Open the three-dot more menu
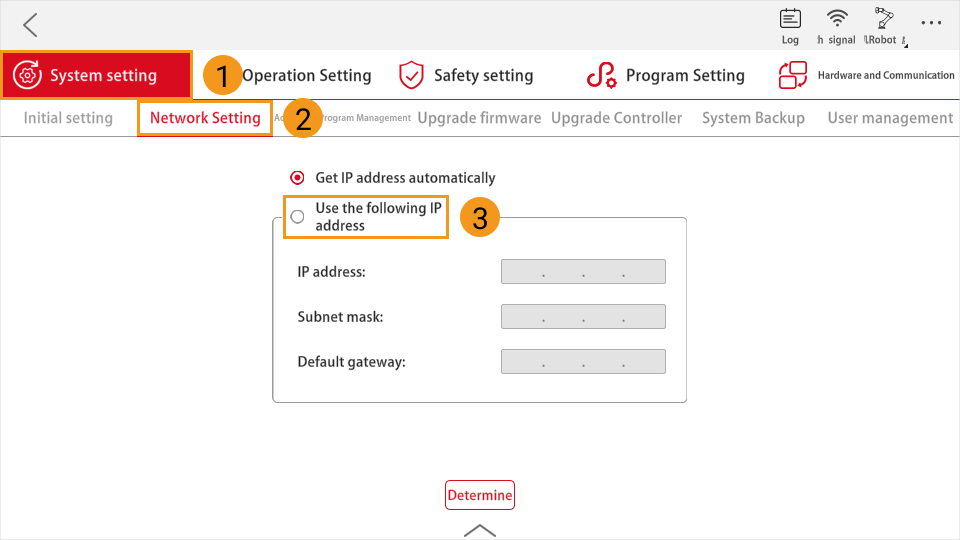The image size is (960, 540). pyautogui.click(x=931, y=22)
